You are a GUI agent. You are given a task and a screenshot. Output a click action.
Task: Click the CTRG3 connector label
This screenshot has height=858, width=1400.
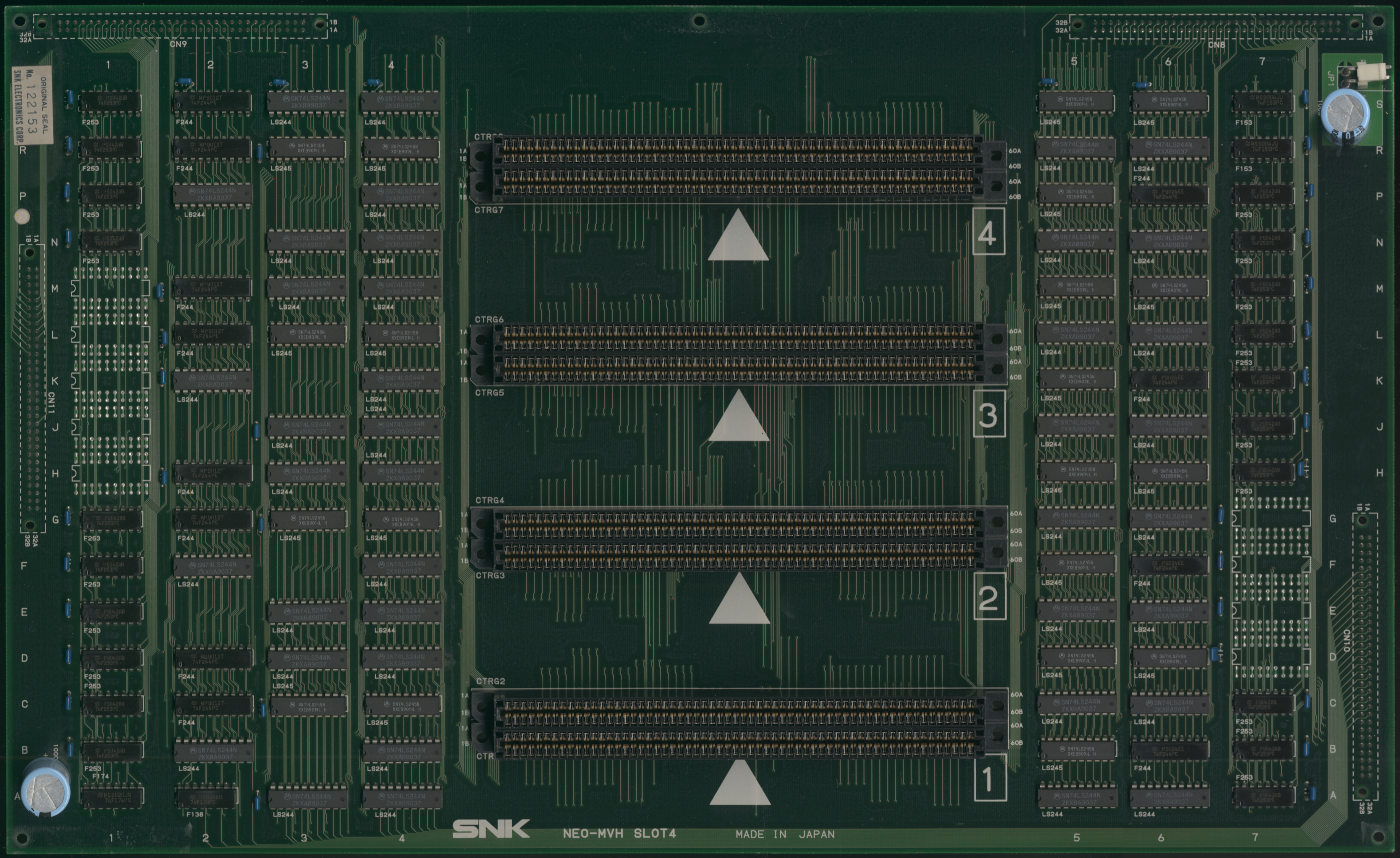click(x=490, y=575)
